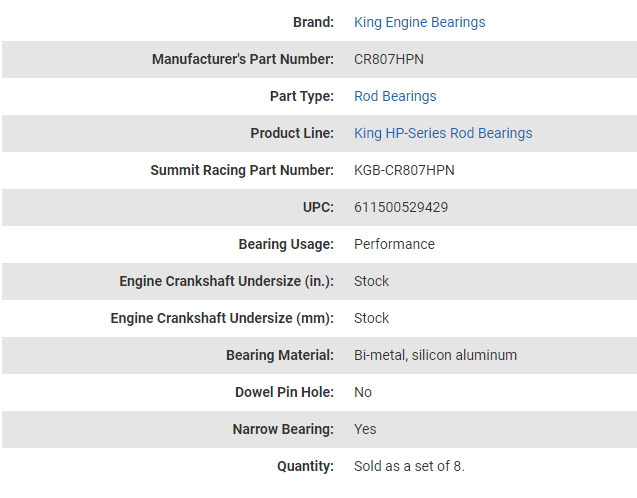Click the Brand label
The image size is (637, 498).
tap(313, 22)
